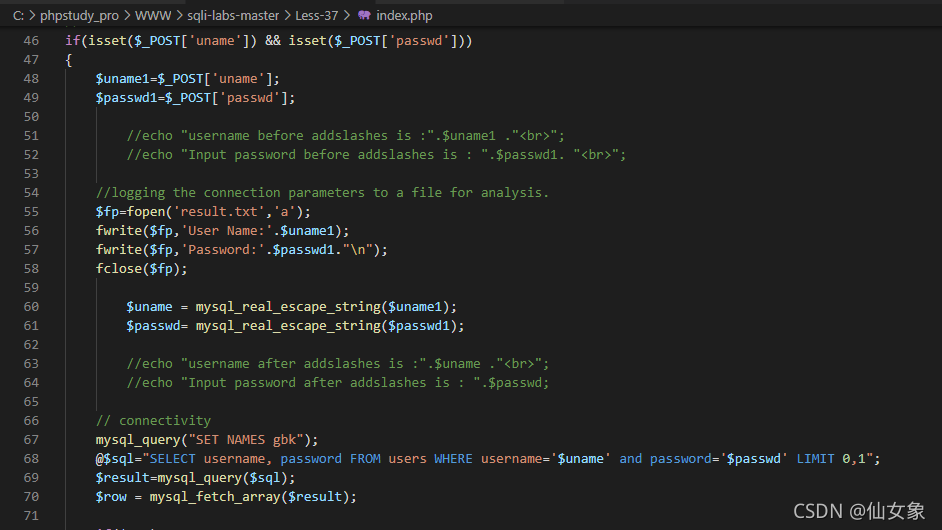
Task: Select the Less-37 breadcrumb folder
Action: (x=317, y=16)
